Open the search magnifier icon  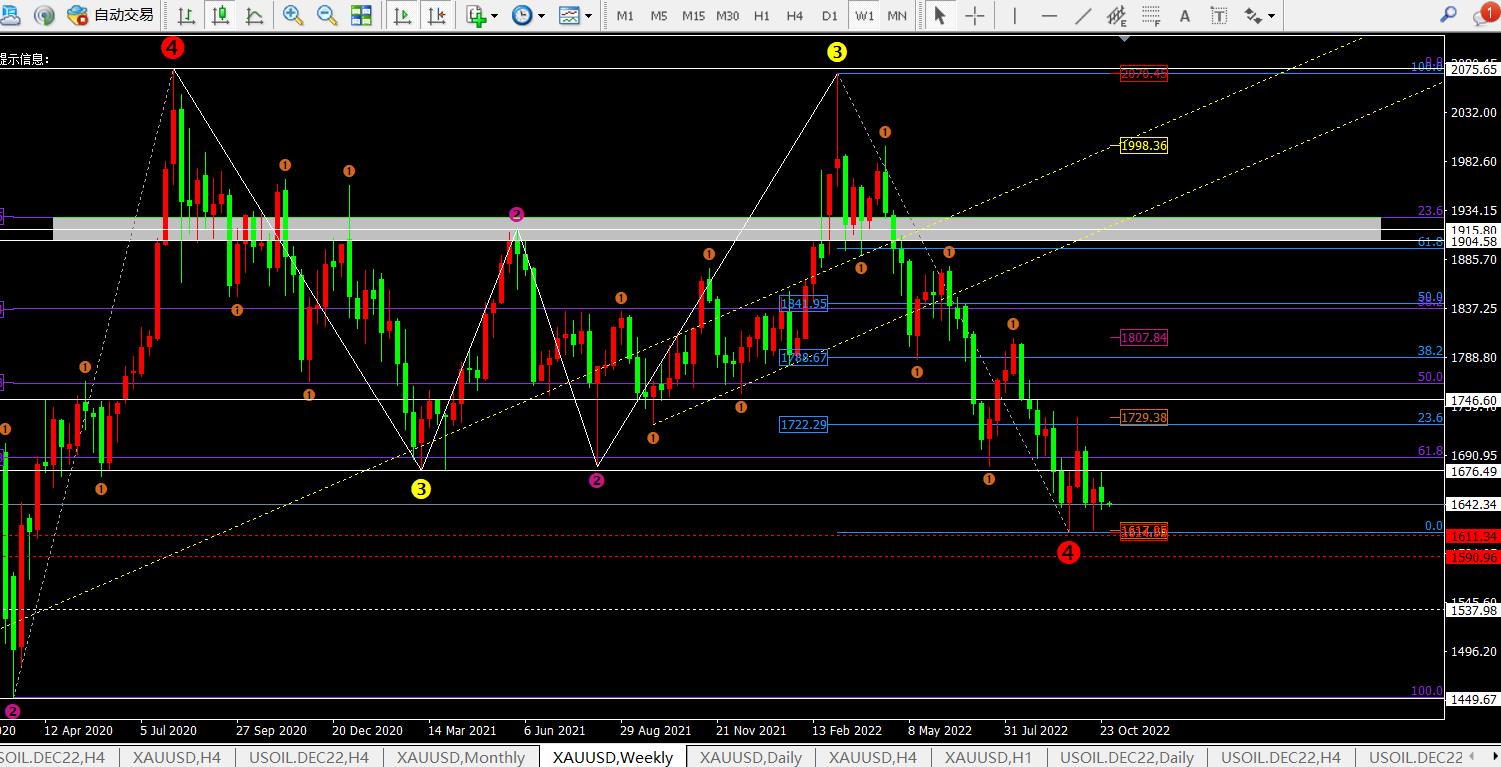point(1448,14)
